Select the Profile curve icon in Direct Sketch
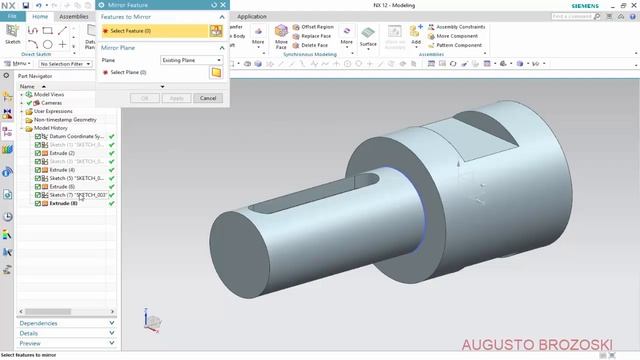This screenshot has height=360, width=640. coord(33,31)
